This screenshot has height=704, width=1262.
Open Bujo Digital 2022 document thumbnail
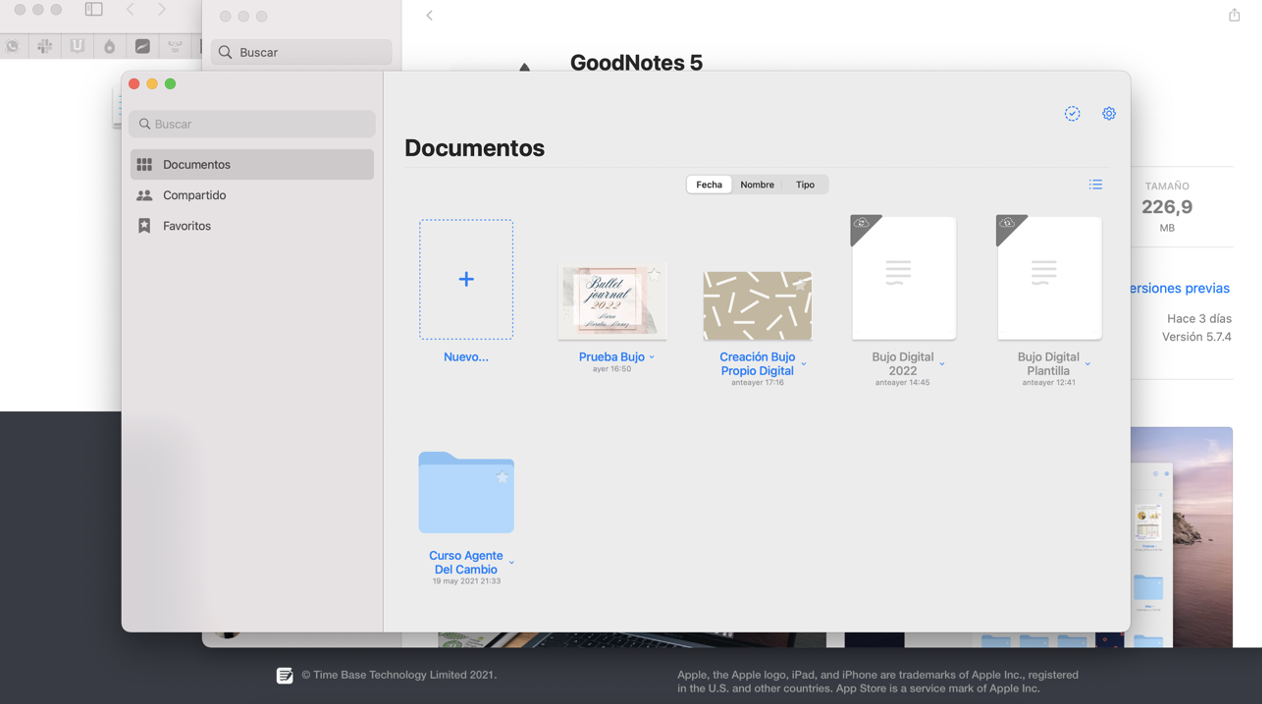point(904,279)
